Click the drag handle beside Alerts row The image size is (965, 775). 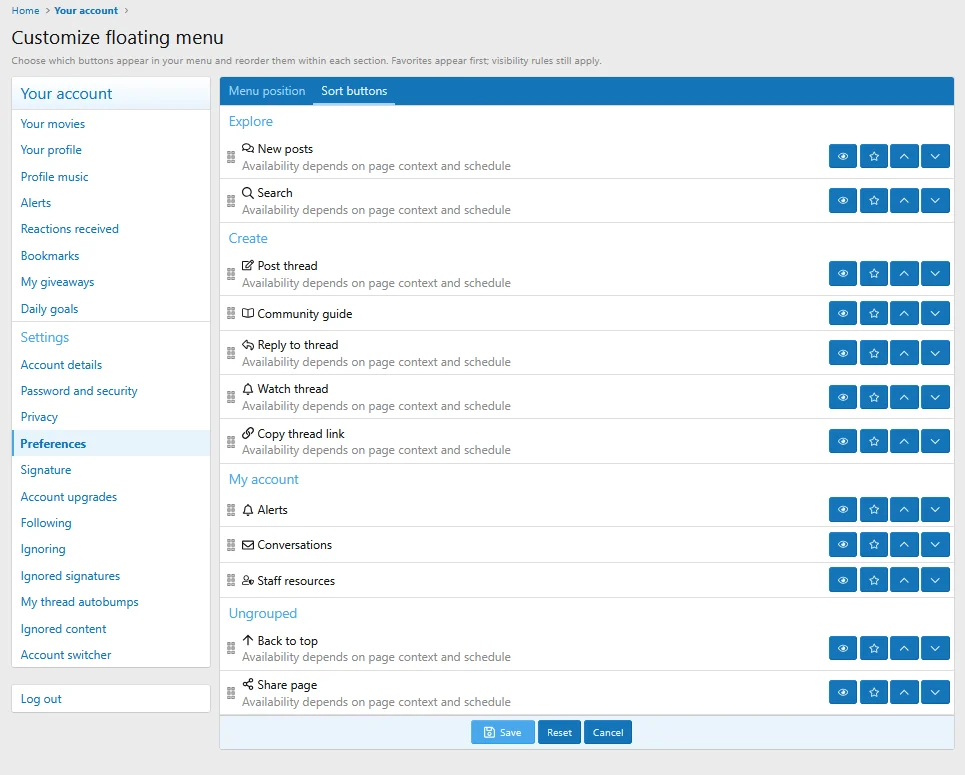[231, 510]
